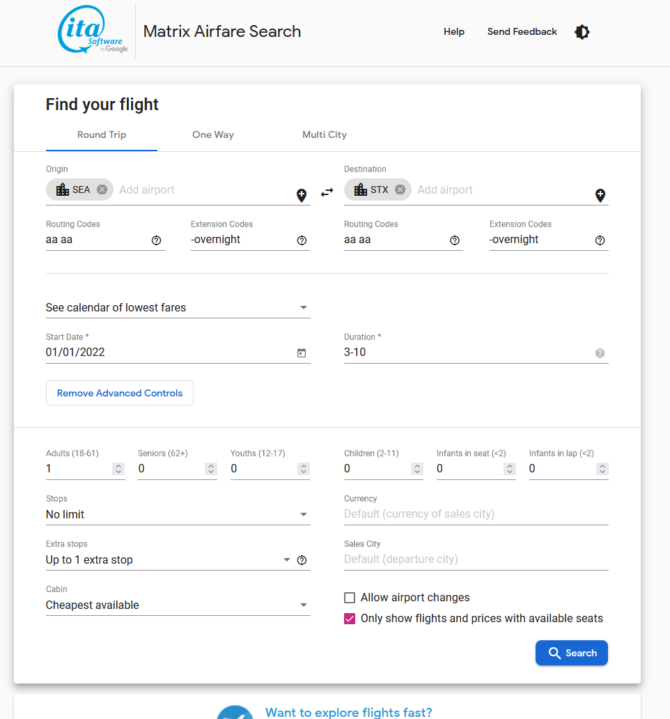Enable Allow airport changes checkbox
This screenshot has height=719, width=670.
(x=349, y=597)
